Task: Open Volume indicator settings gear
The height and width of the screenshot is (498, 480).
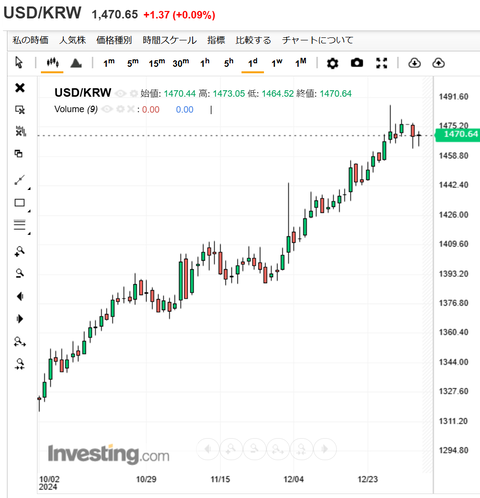Action: pyautogui.click(x=121, y=109)
